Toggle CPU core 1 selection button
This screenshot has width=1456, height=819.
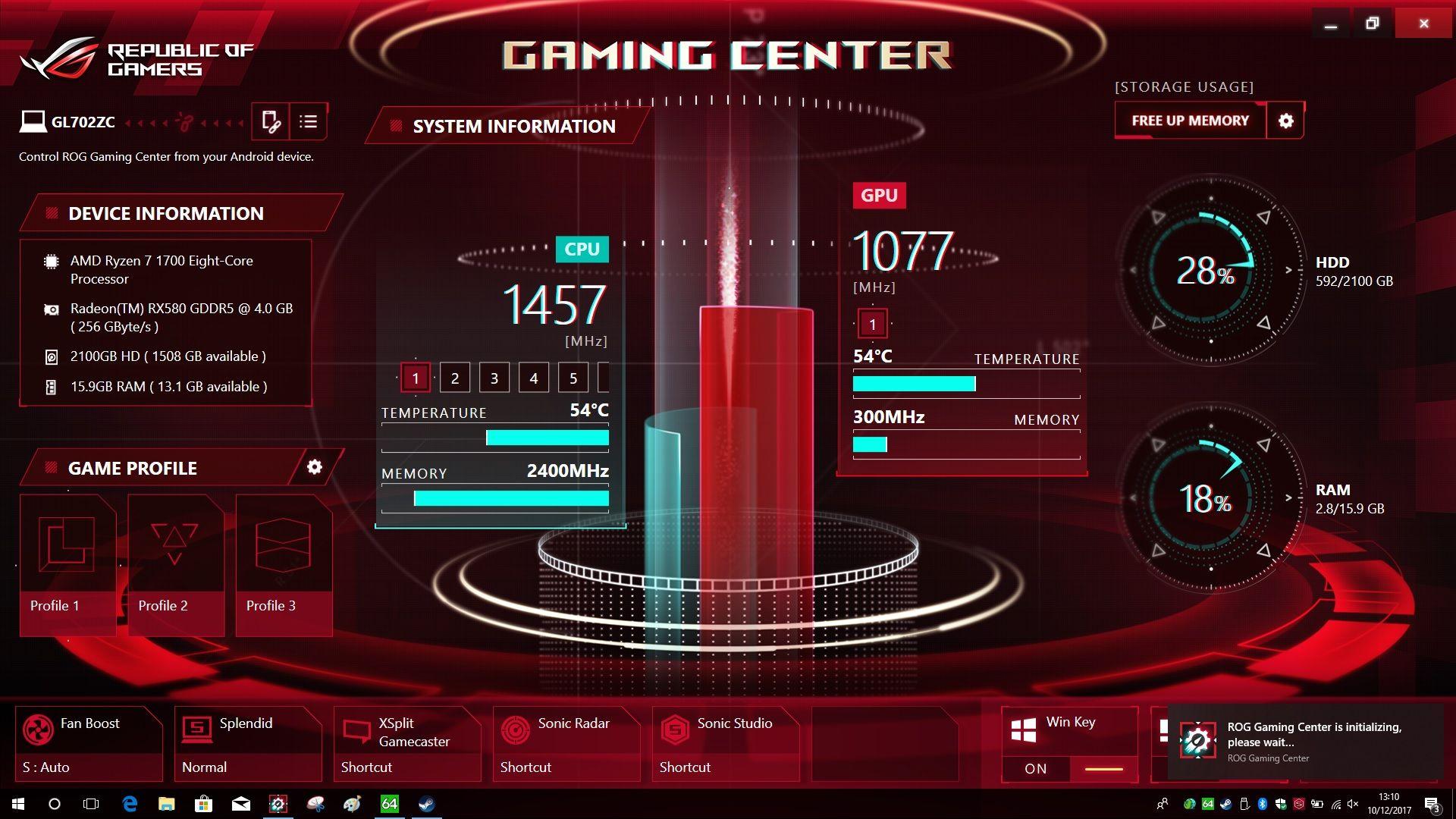tap(414, 377)
